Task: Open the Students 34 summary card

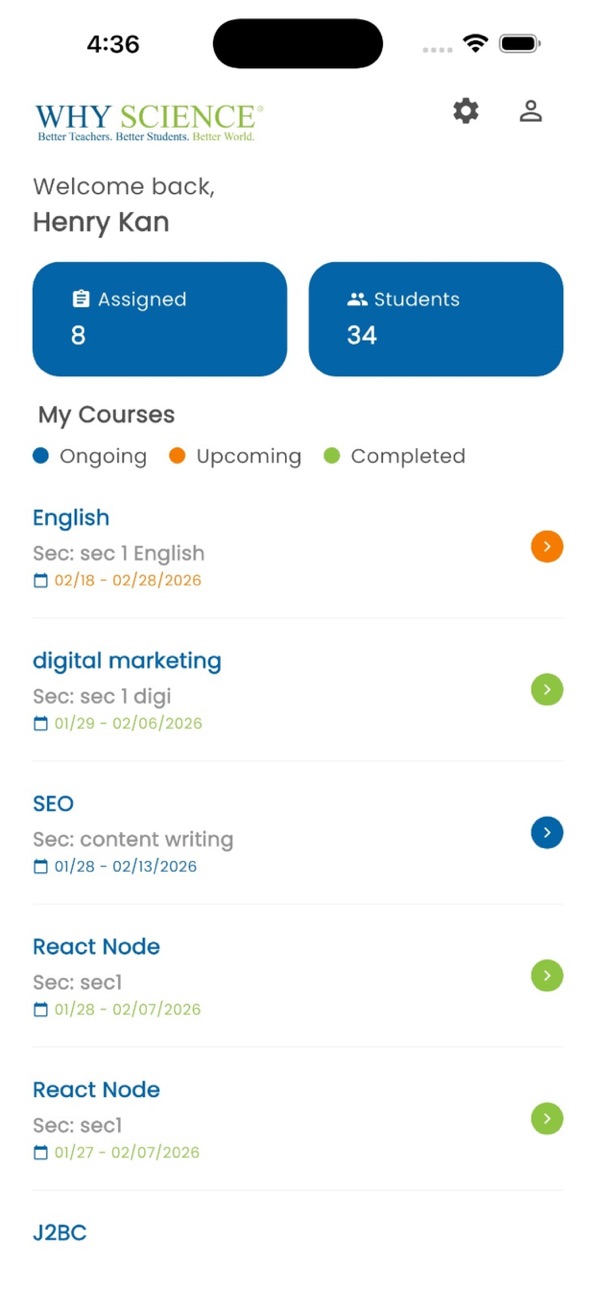Action: [436, 319]
